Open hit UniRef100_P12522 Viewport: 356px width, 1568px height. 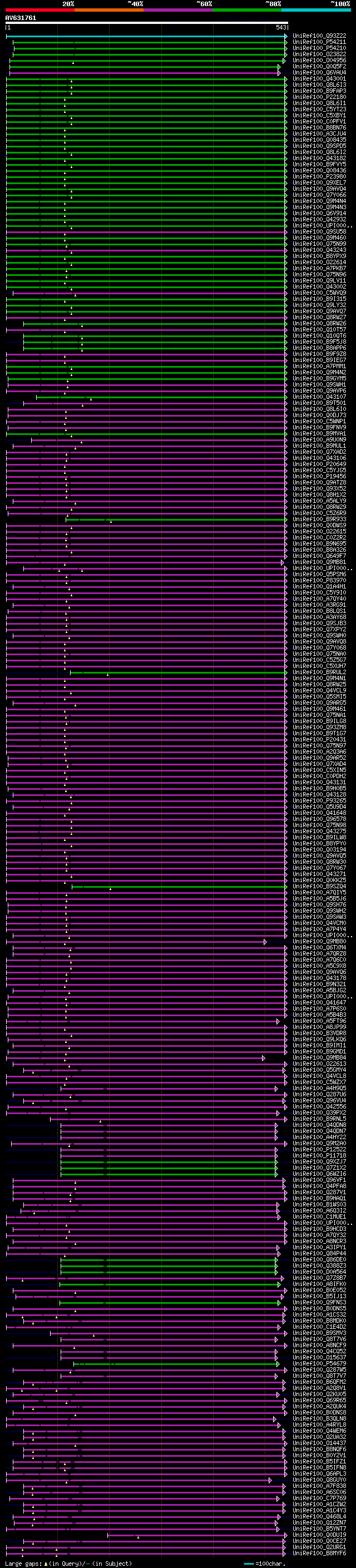click(319, 1149)
